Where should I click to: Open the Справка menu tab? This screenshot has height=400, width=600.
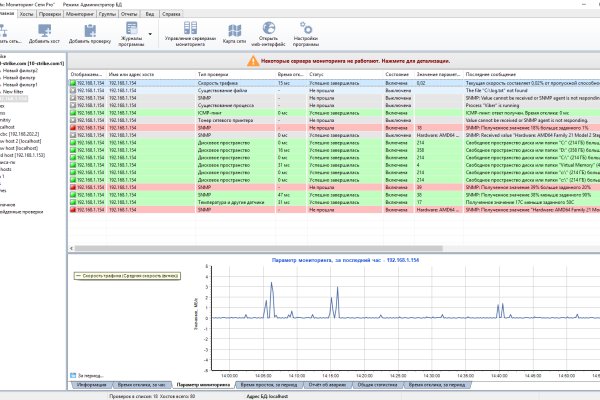172,15
